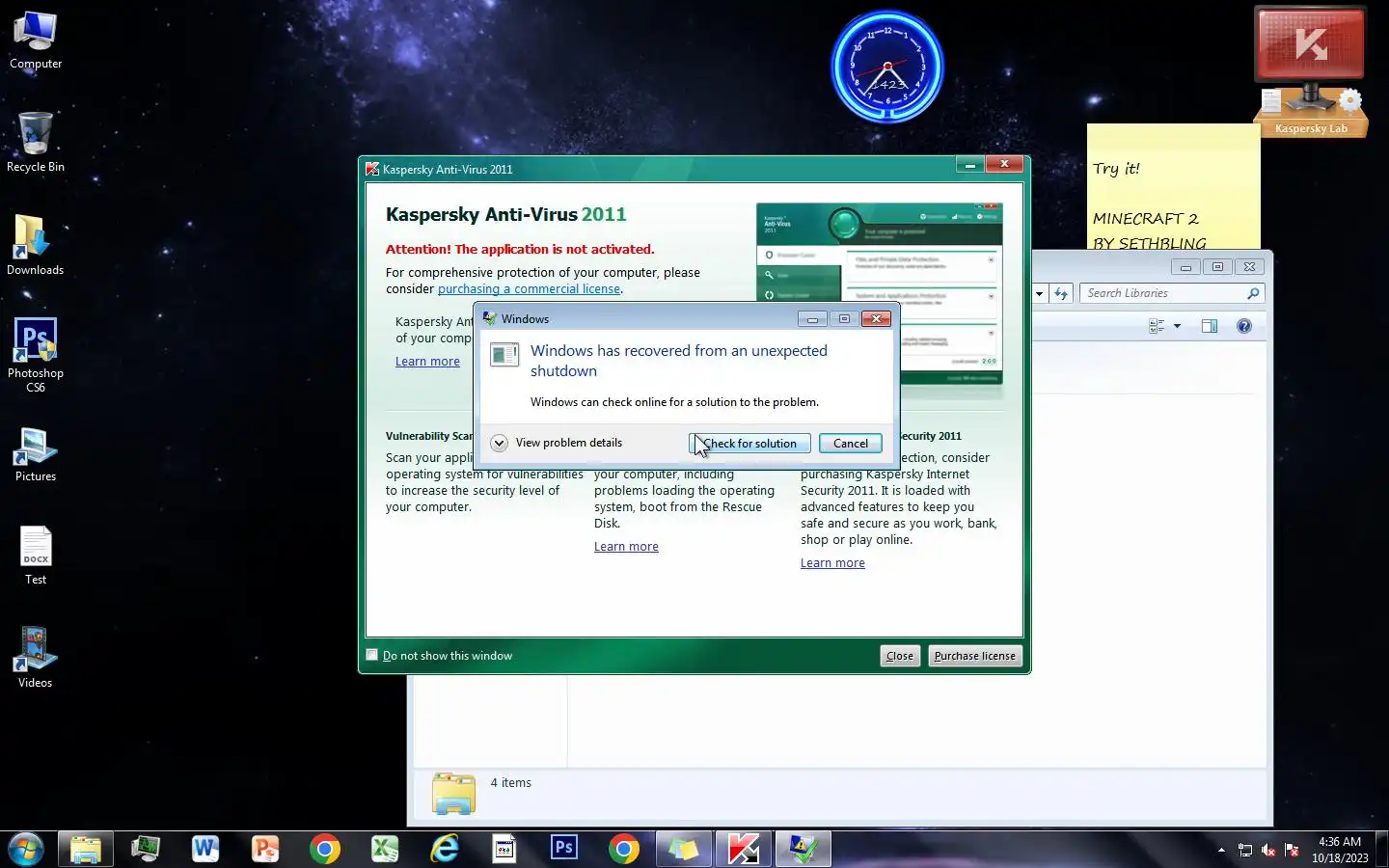
Task: Click the Purchase license button
Action: point(974,656)
